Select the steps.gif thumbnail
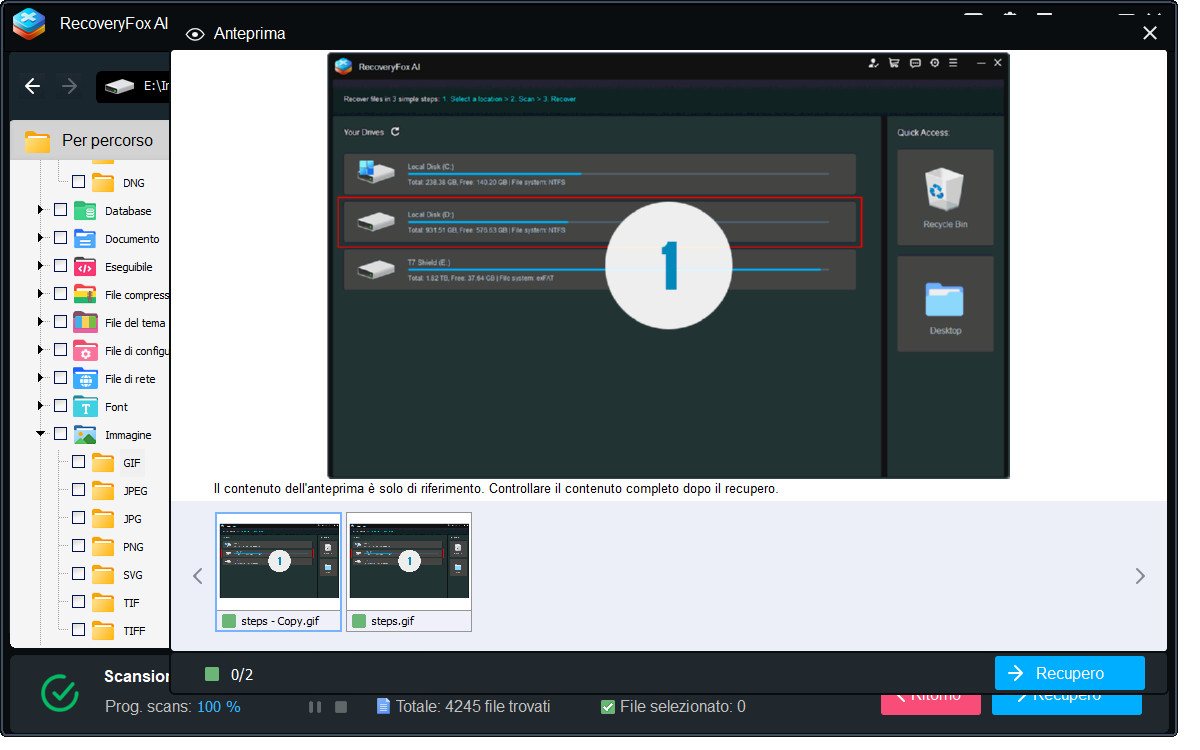The width and height of the screenshot is (1200, 750). pos(408,560)
